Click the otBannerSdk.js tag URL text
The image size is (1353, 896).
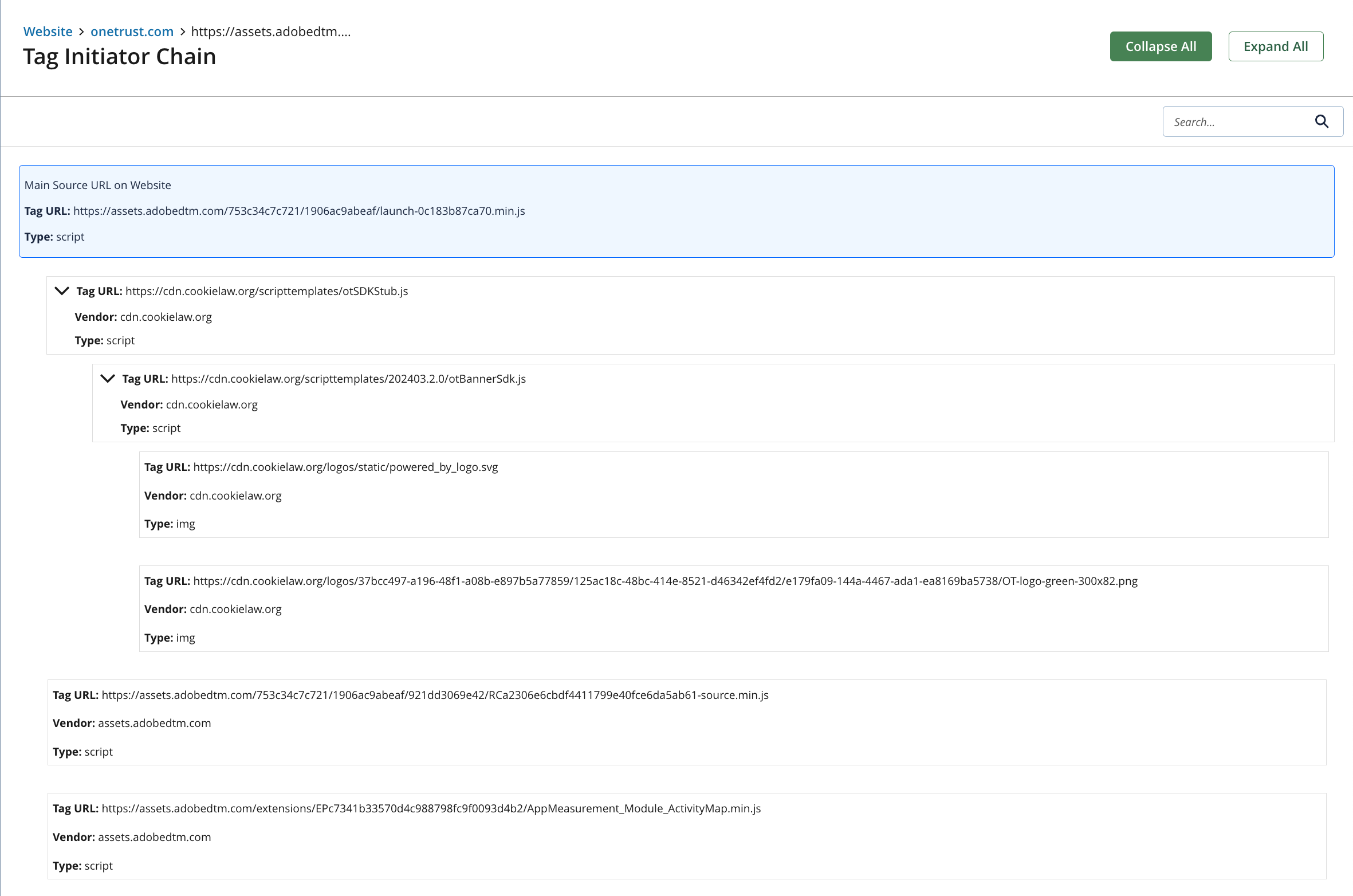348,379
